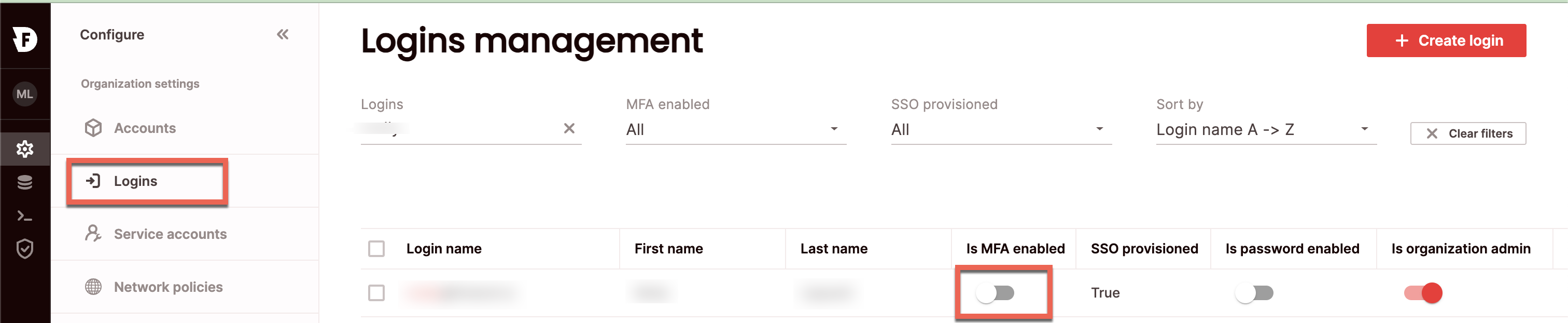Click the shield checkmark icon
The height and width of the screenshot is (323, 1568).
[25, 249]
